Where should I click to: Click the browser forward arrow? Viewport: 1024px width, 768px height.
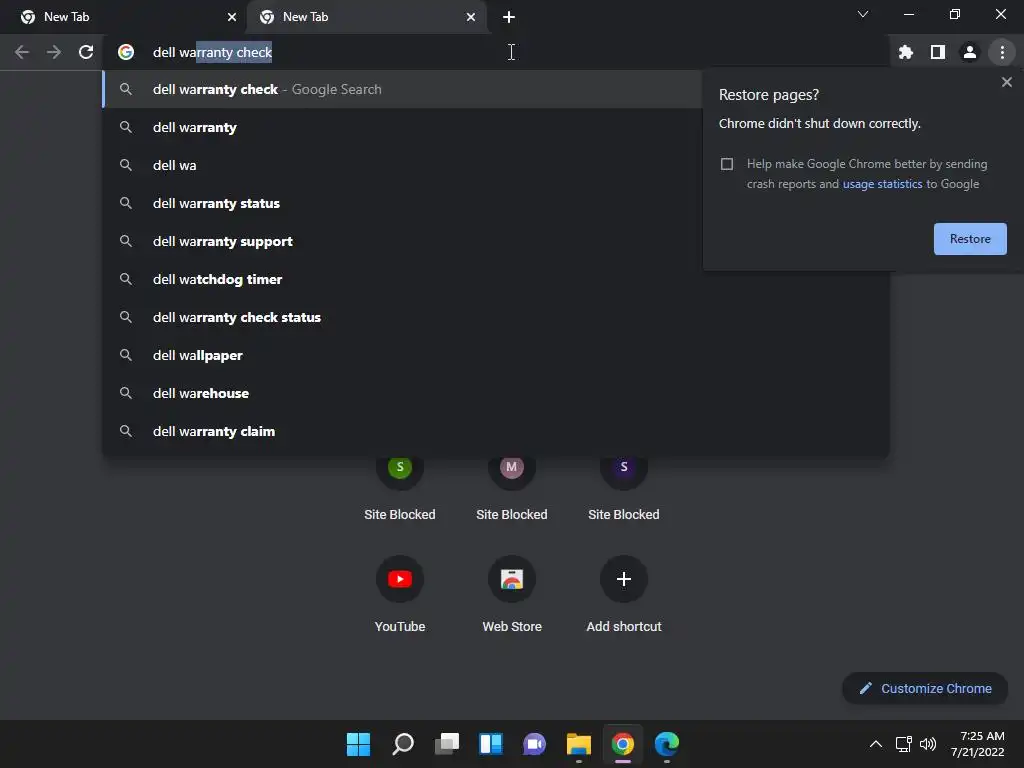pos(54,52)
